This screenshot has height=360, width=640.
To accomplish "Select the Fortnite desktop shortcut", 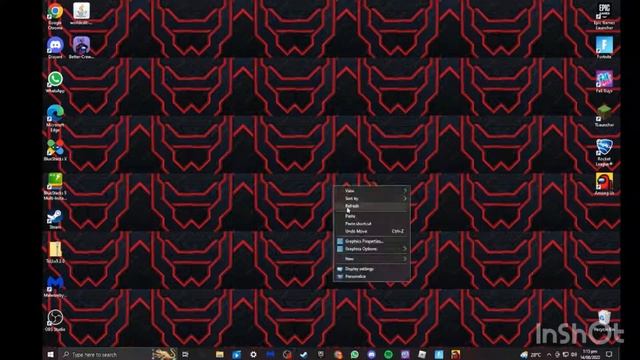I will pos(604,47).
